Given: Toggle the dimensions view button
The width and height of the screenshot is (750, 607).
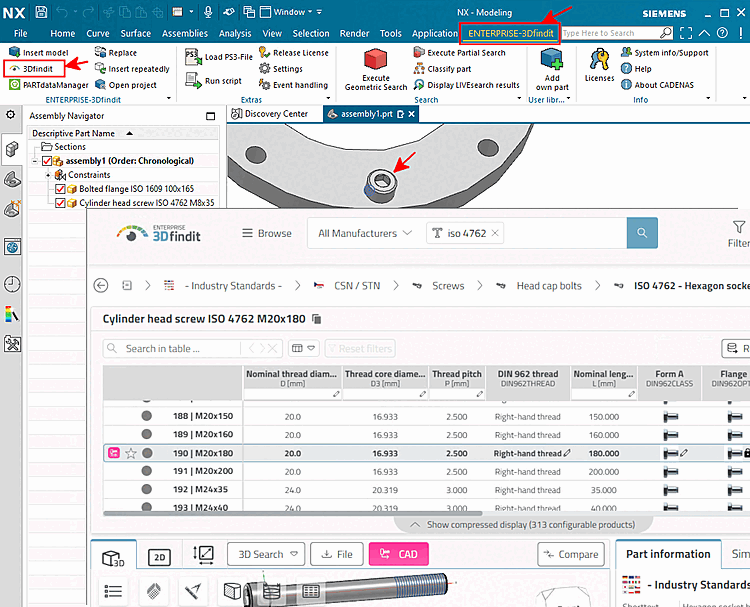Looking at the screenshot, I should point(203,555).
